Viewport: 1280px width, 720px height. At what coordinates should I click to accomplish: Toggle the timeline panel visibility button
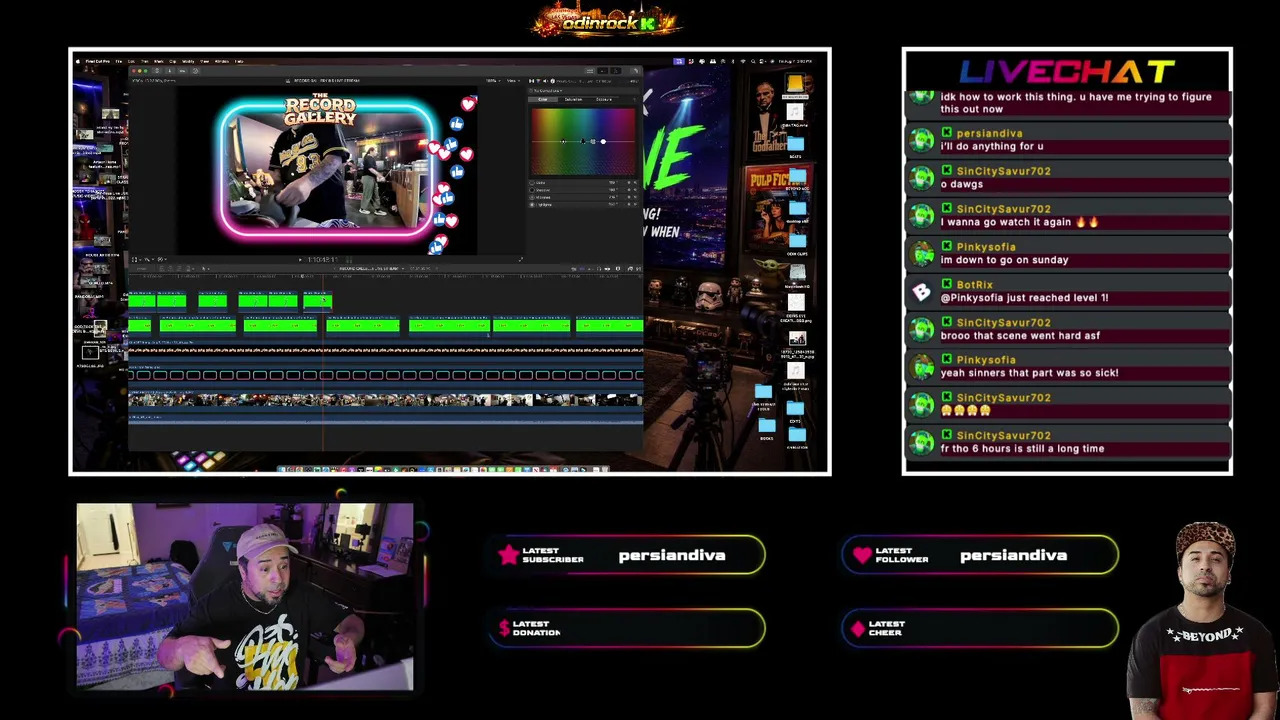(603, 71)
